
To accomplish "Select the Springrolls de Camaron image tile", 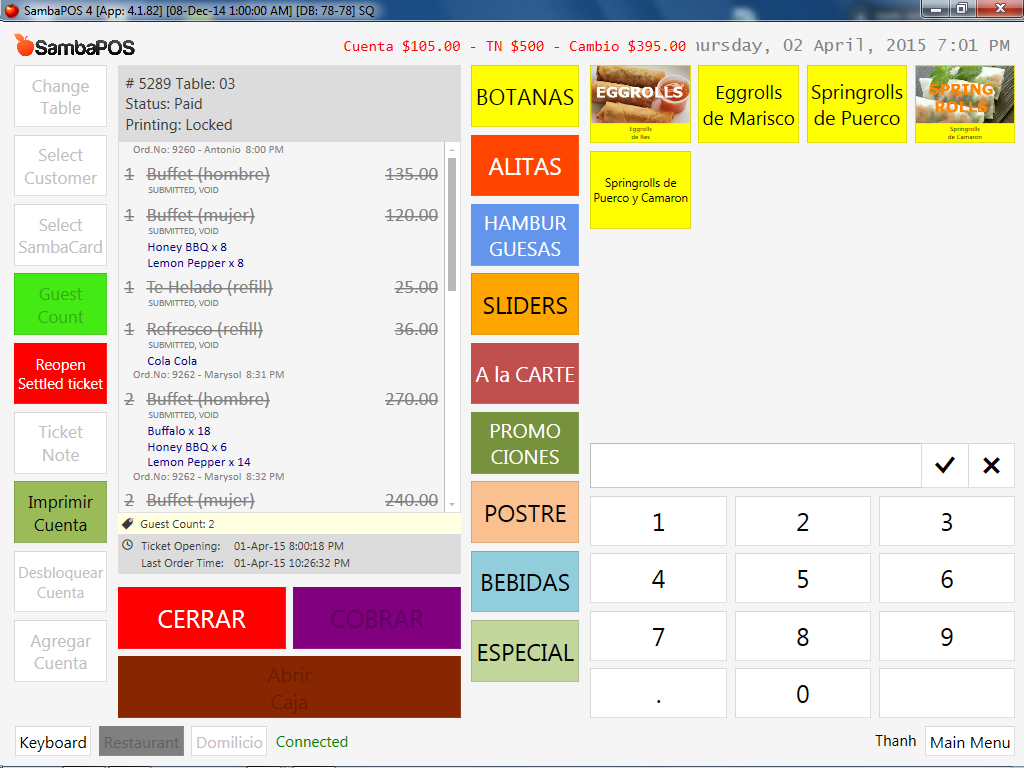I will (x=964, y=104).
